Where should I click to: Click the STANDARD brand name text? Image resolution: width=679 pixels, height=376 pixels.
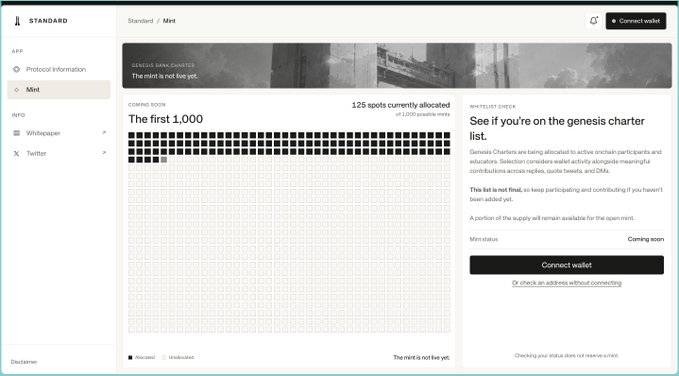(48, 21)
